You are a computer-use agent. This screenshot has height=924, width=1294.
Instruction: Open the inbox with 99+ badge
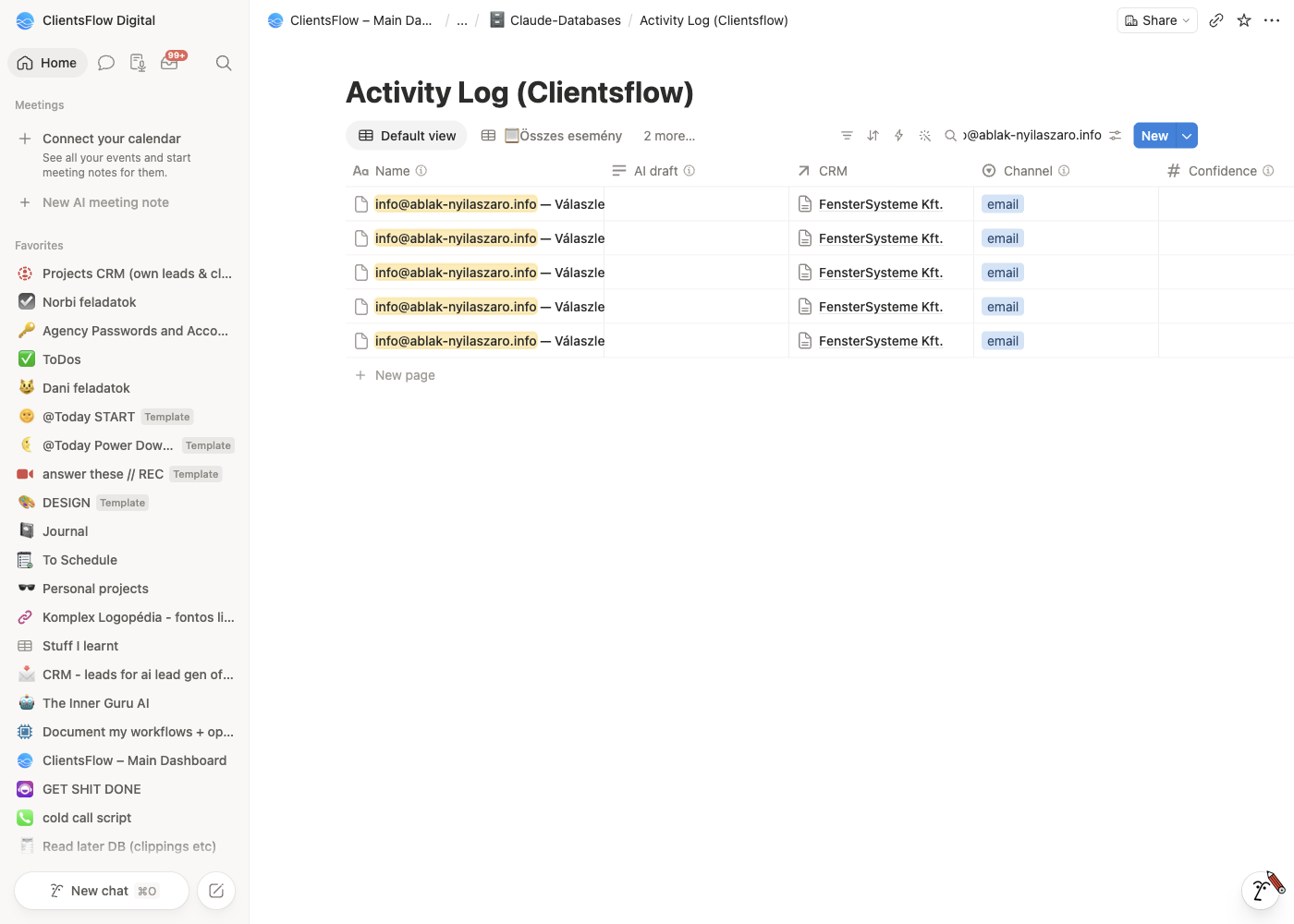(171, 62)
